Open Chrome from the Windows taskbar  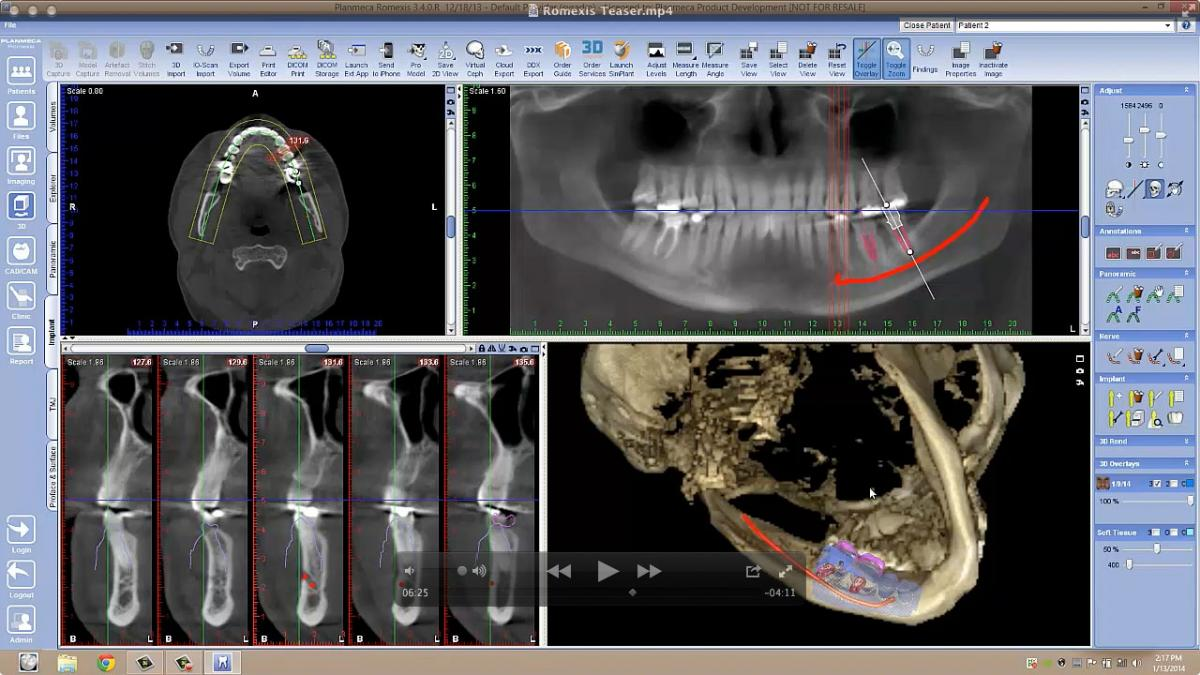click(x=106, y=662)
